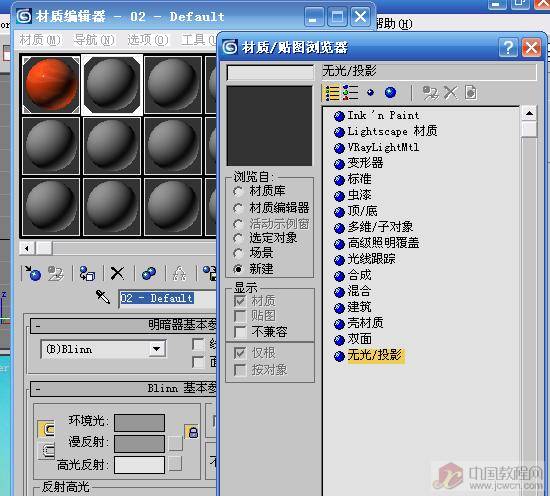Select 双面 material in list
The height and width of the screenshot is (496, 550).
click(359, 339)
